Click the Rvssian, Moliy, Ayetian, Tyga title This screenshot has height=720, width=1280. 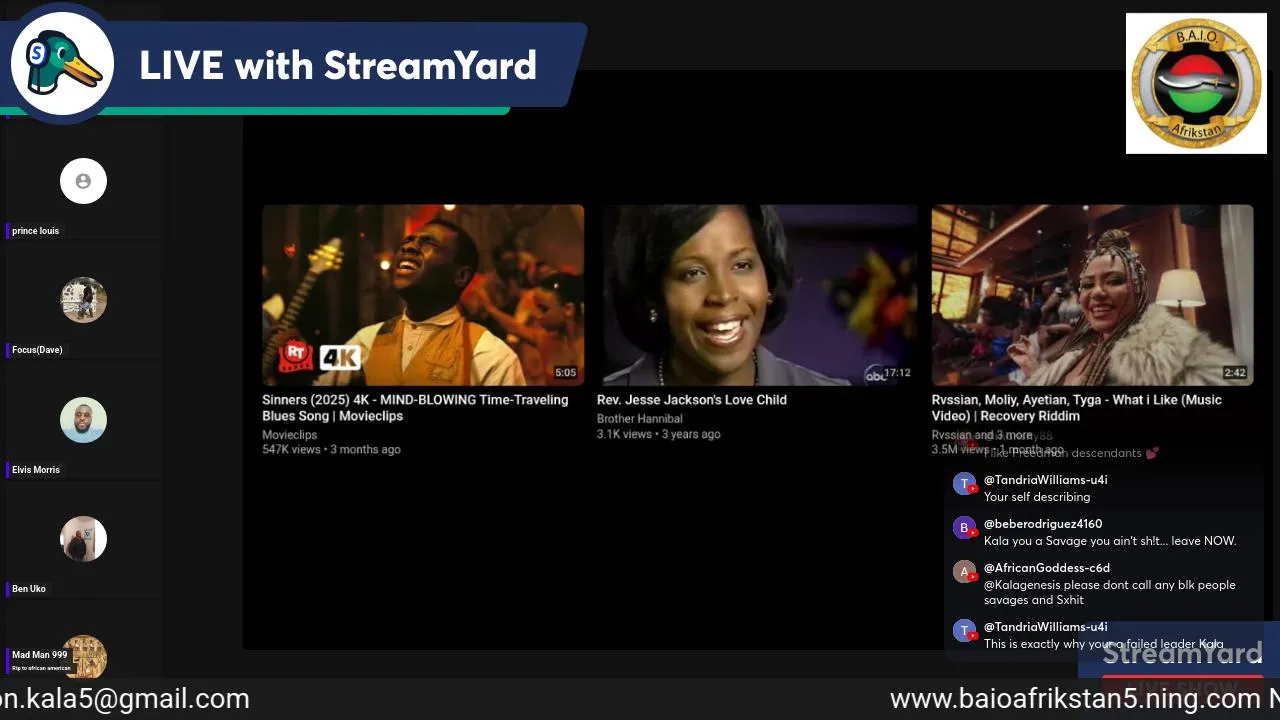[x=1077, y=408]
